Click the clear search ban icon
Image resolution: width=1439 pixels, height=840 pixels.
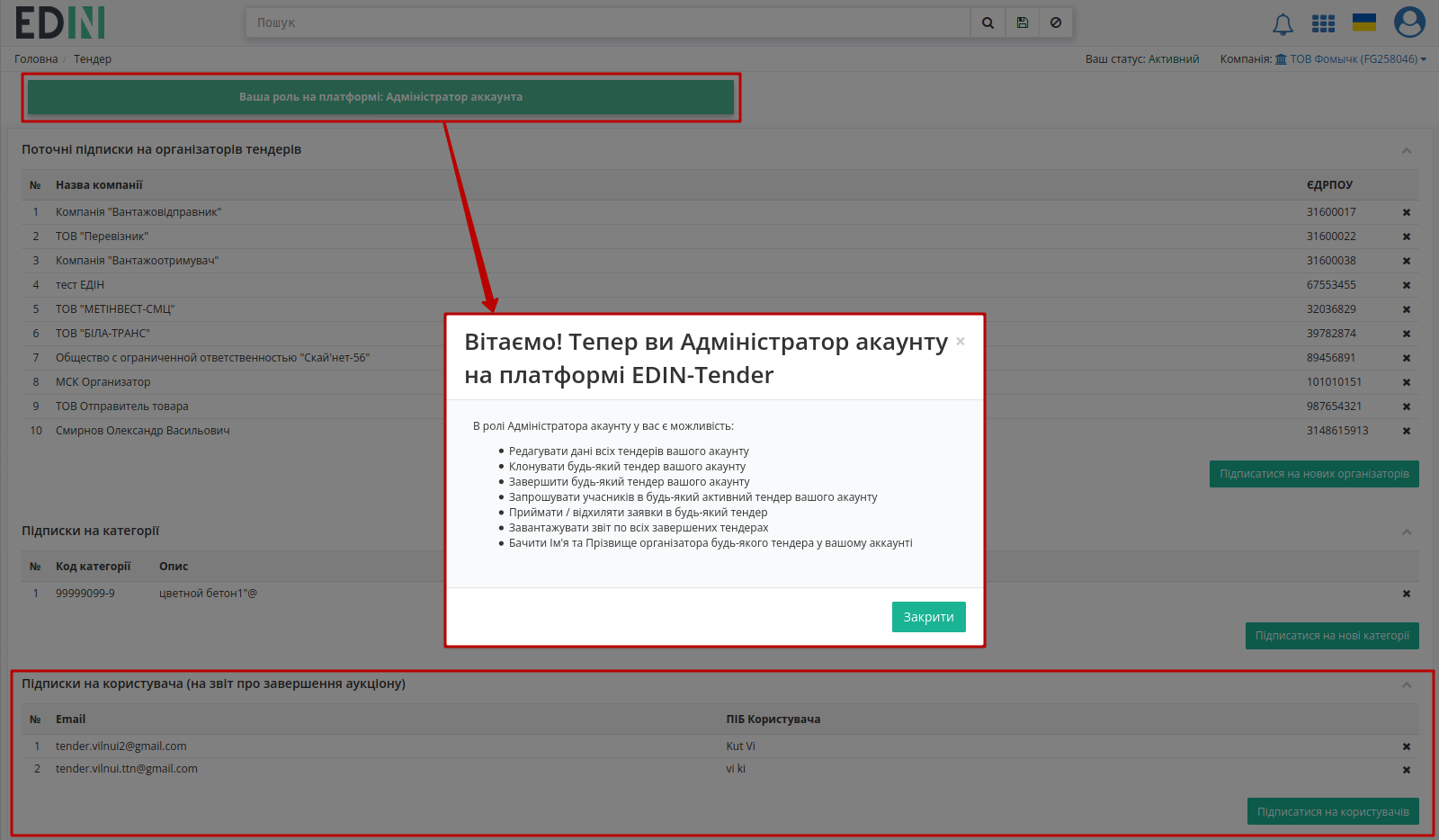tap(1056, 23)
